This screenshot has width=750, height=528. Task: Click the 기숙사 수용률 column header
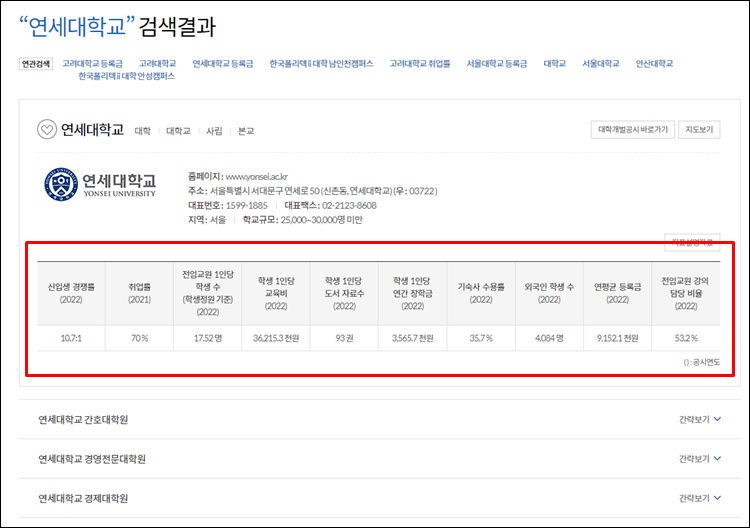tap(481, 293)
